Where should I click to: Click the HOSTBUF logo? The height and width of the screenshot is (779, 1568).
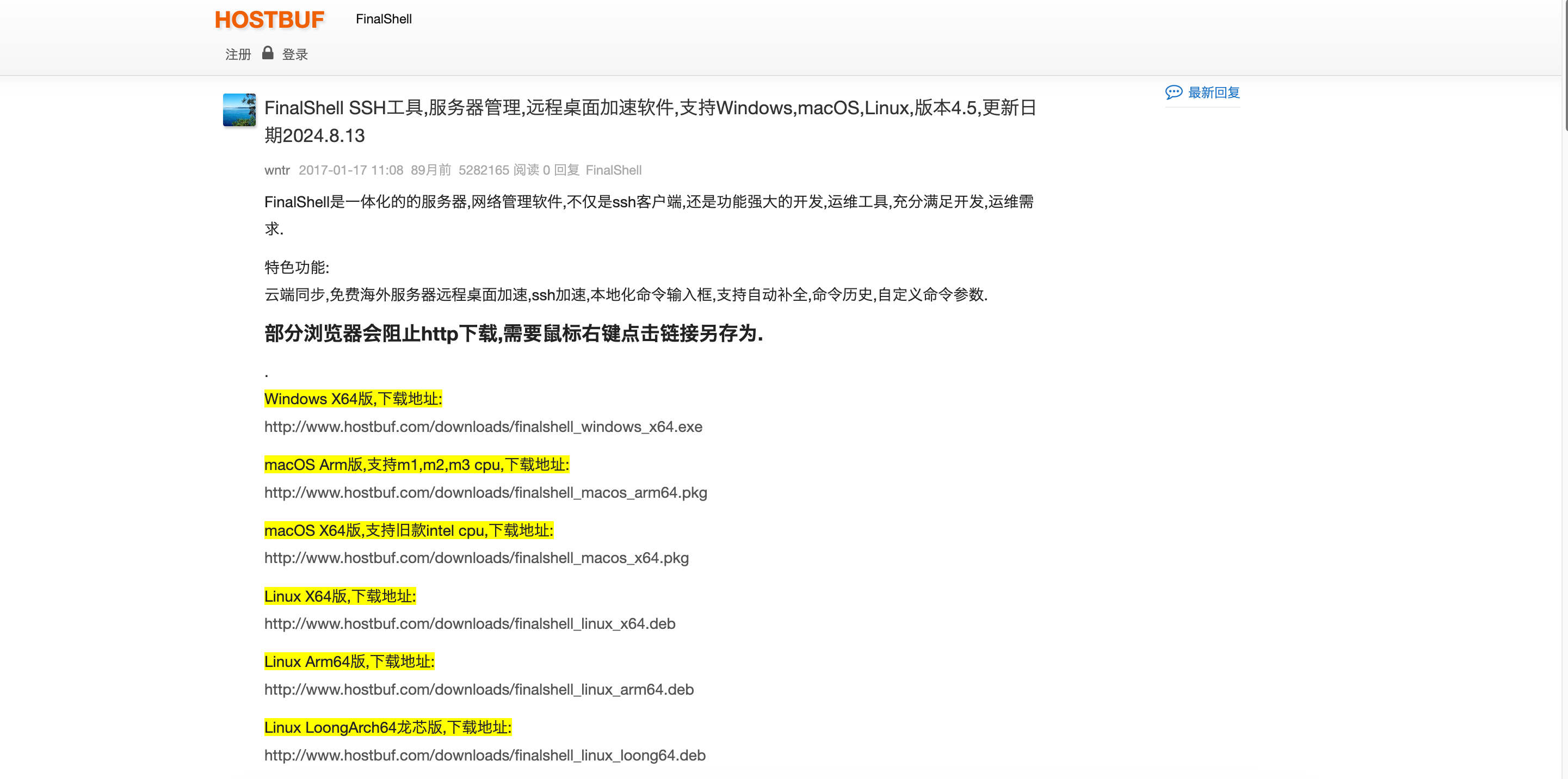pyautogui.click(x=269, y=20)
